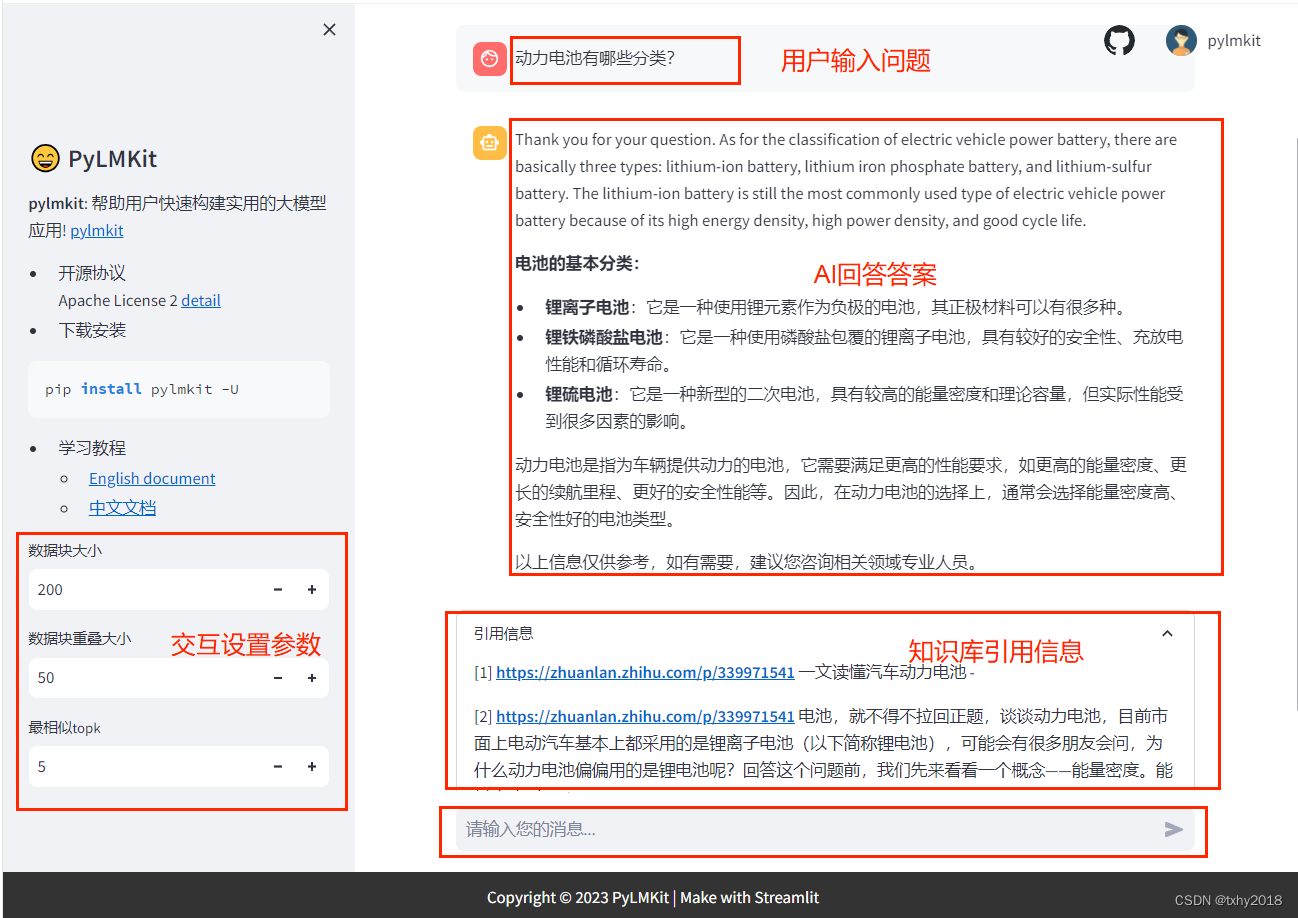
Task: Click the 最相似topk label
Action: (x=65, y=727)
